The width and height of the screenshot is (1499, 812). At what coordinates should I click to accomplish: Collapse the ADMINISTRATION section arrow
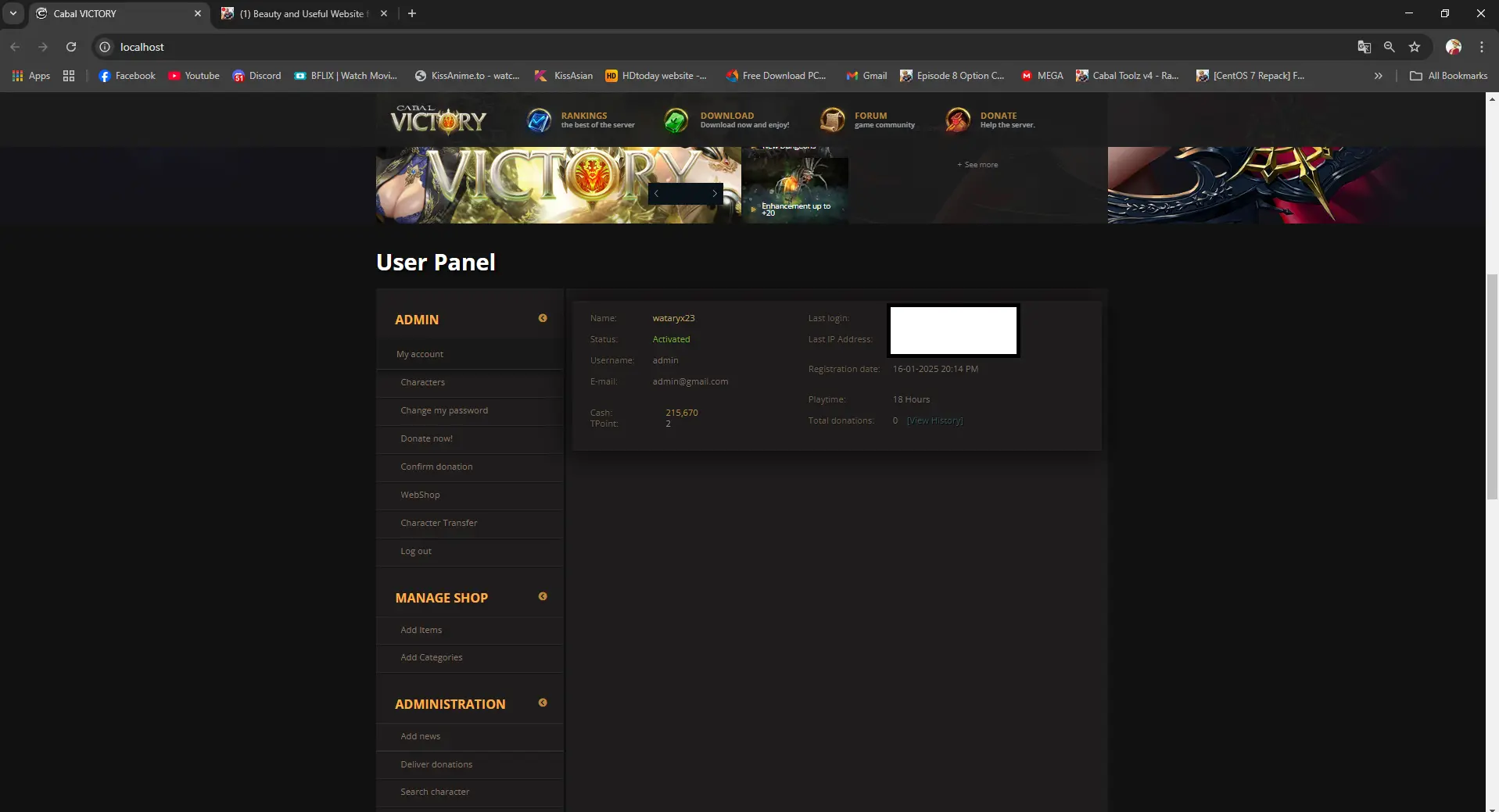543,703
